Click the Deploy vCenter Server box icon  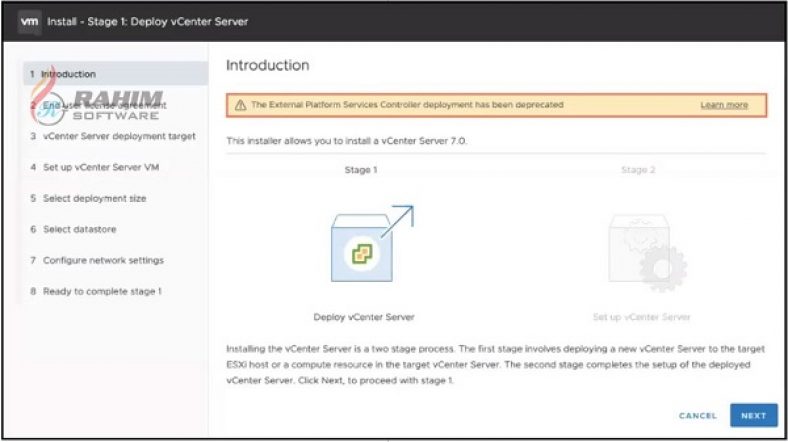pyautogui.click(x=372, y=244)
